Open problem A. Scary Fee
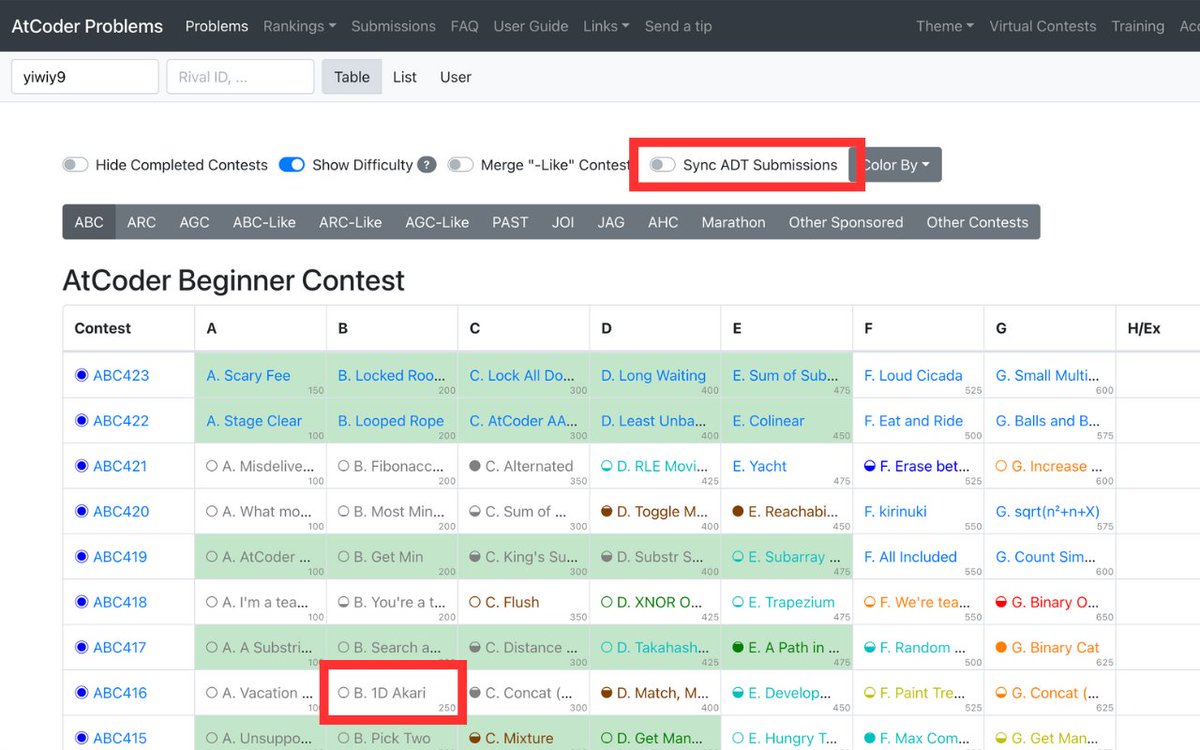Image resolution: width=1200 pixels, height=750 pixels. (x=248, y=376)
